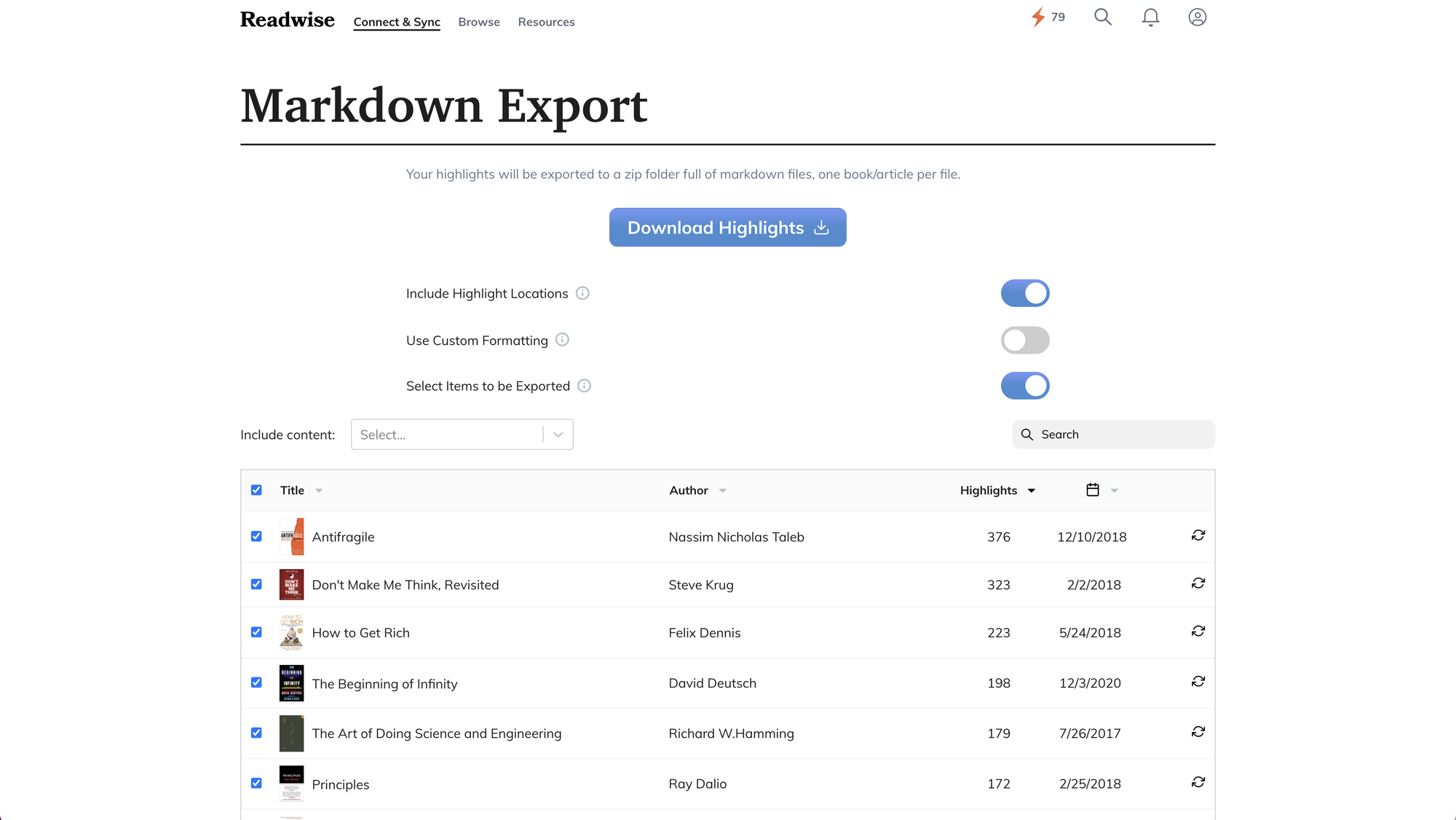Image resolution: width=1456 pixels, height=820 pixels.
Task: Open Resources menu
Action: click(x=546, y=22)
